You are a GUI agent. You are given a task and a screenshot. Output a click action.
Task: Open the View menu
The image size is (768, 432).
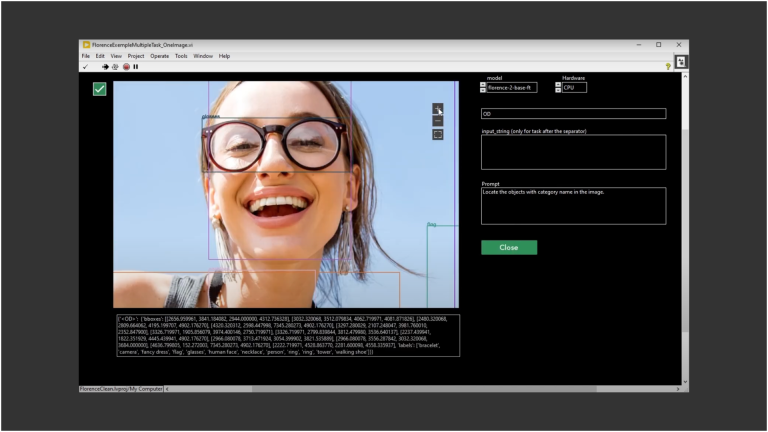point(116,56)
